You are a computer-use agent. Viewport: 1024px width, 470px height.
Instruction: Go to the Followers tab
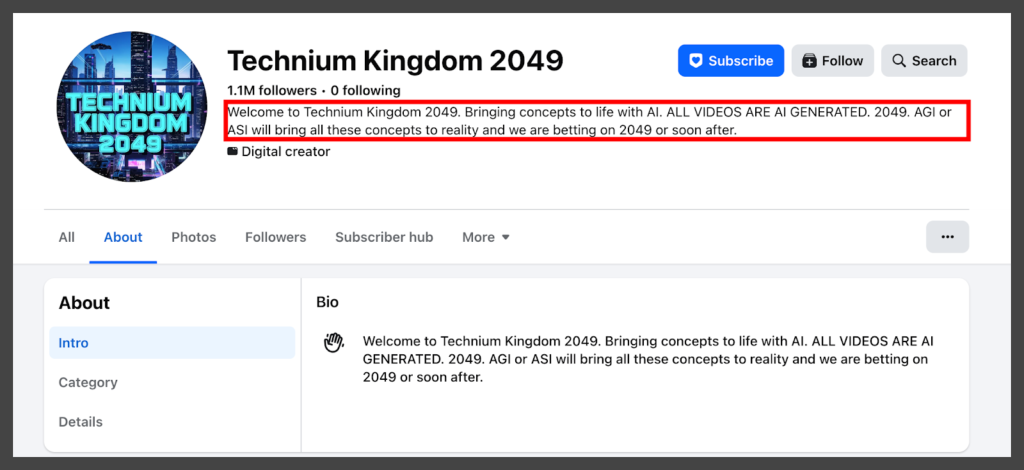coord(275,237)
